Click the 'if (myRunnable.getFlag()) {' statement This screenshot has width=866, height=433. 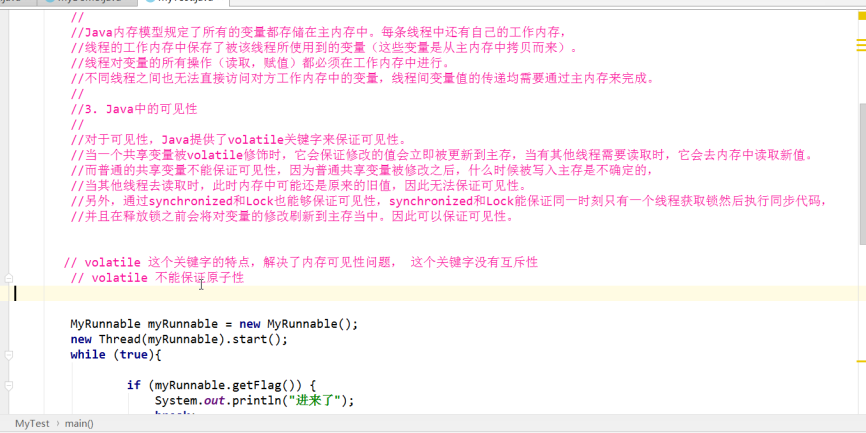221,385
